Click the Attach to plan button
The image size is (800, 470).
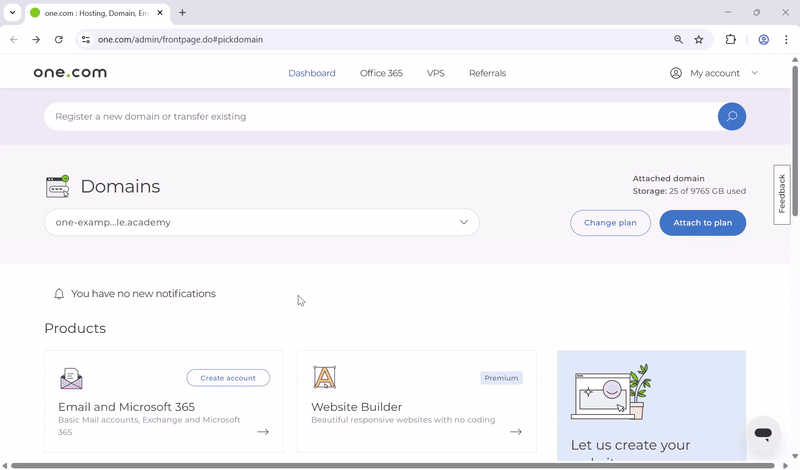[702, 223]
